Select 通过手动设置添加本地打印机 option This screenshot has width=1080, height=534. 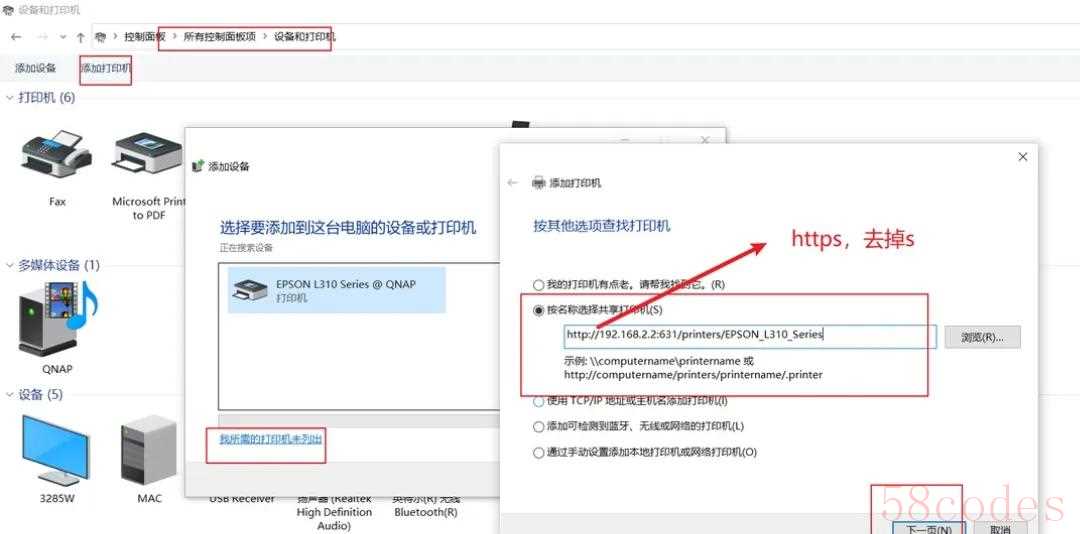(x=539, y=453)
